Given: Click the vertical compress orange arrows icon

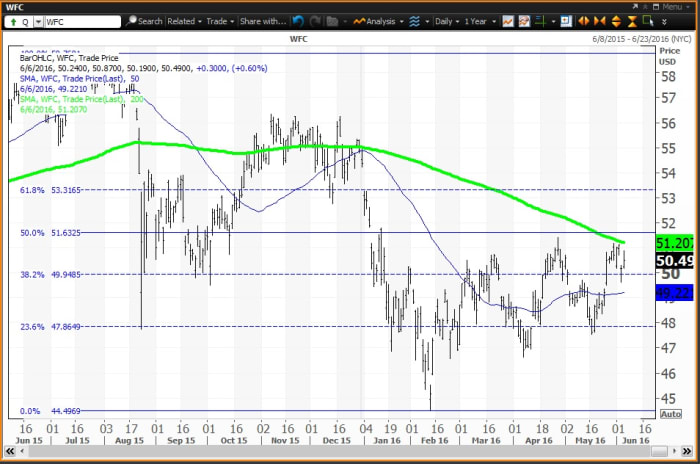Looking at the screenshot, I should [632, 21].
